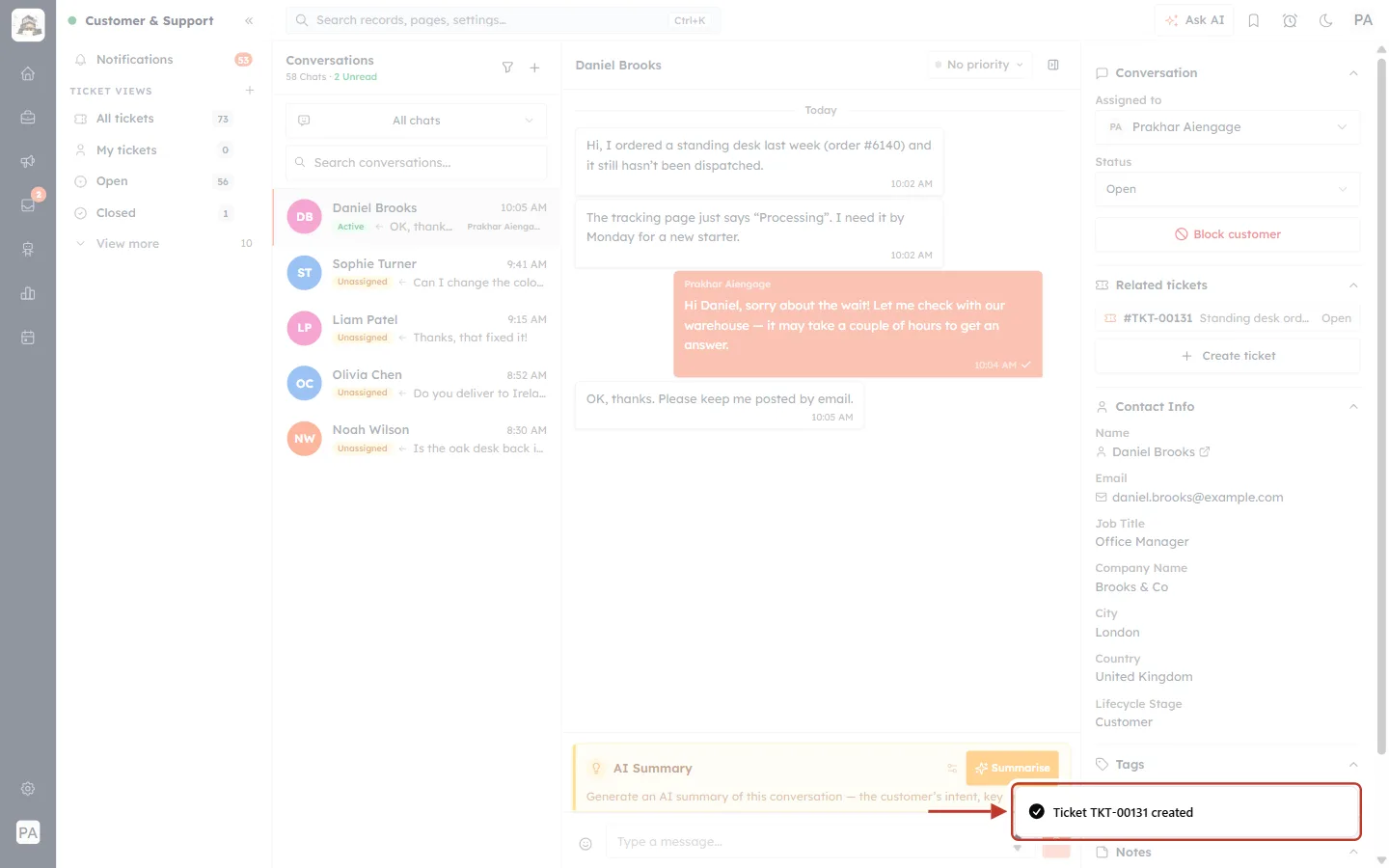This screenshot has height=868, width=1389.
Task: Open the All chats dropdown
Action: [x=416, y=121]
